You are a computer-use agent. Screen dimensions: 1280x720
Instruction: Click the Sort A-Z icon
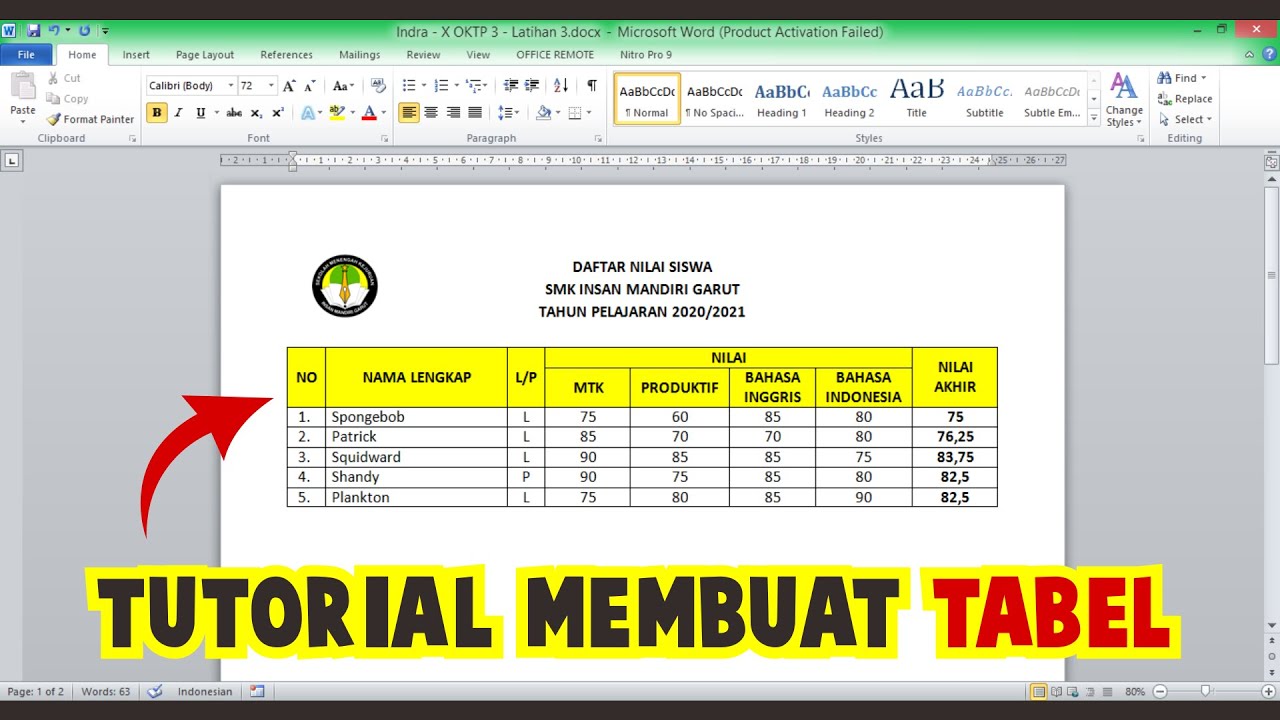pos(561,86)
